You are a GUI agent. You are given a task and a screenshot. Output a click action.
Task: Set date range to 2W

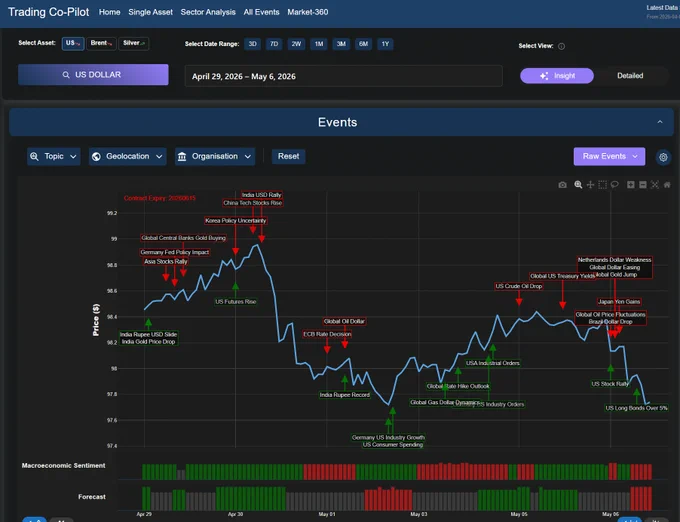point(296,44)
